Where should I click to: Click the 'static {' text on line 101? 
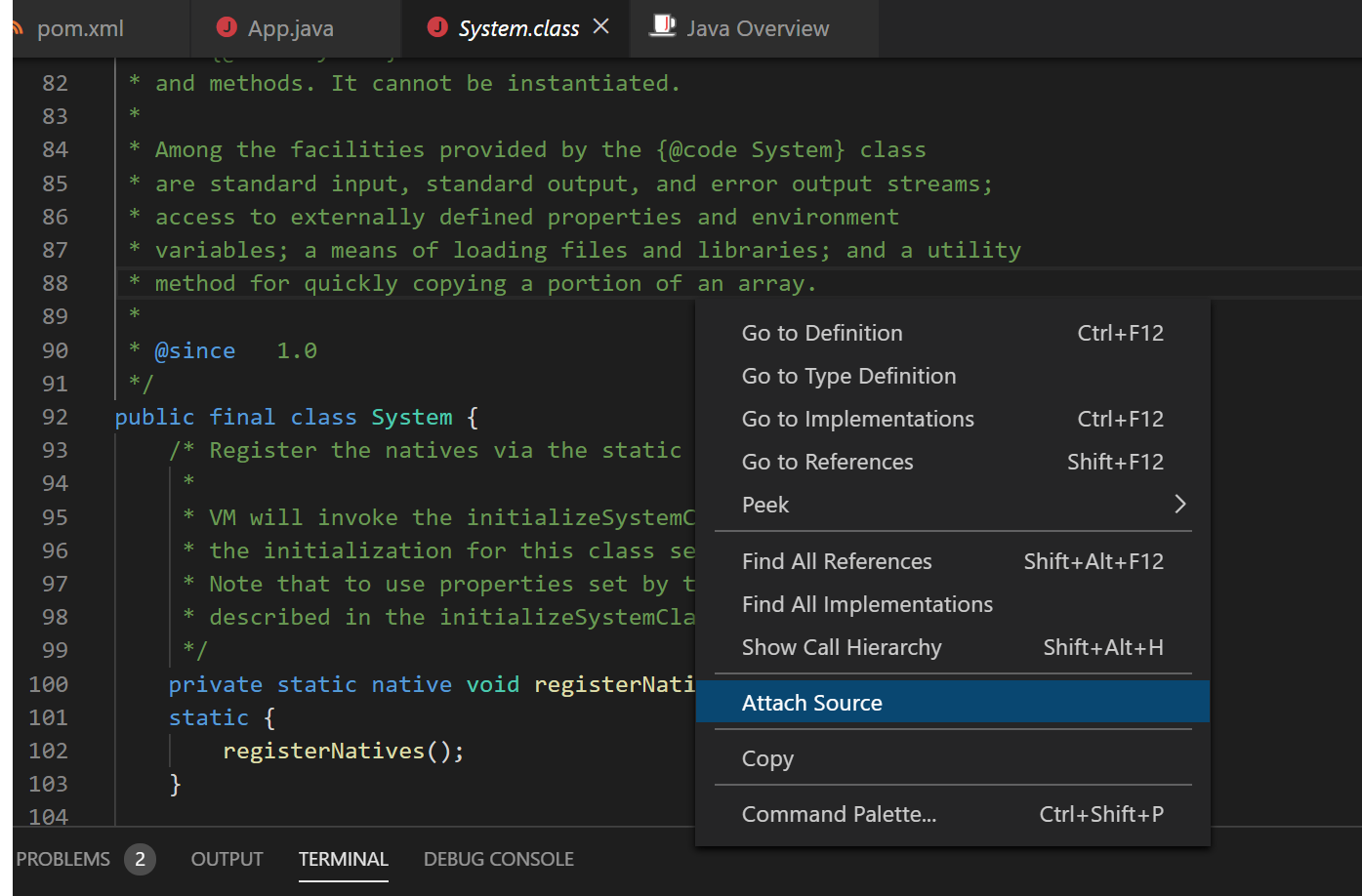pyautogui.click(x=223, y=717)
